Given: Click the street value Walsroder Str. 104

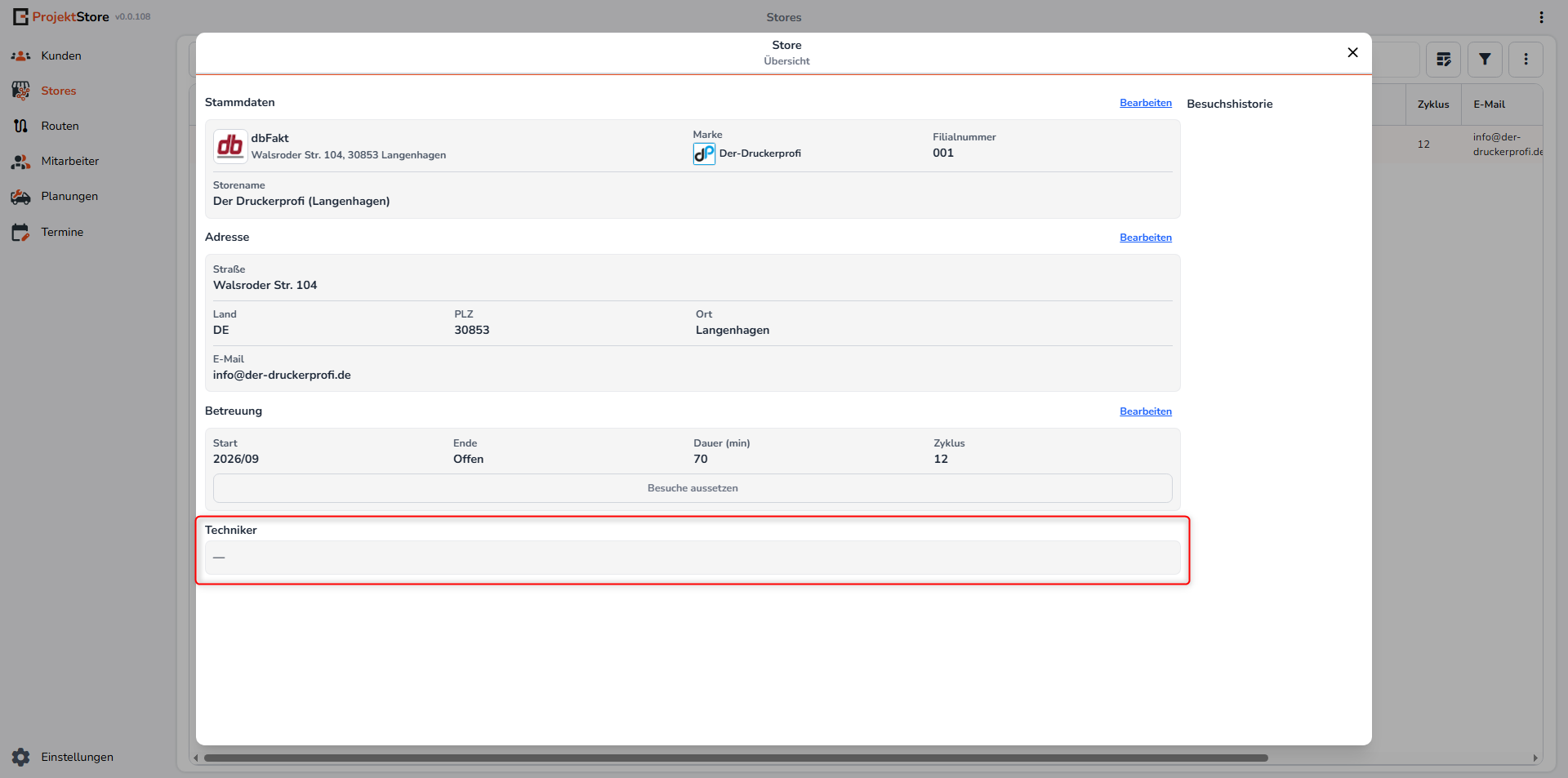Looking at the screenshot, I should coord(265,285).
